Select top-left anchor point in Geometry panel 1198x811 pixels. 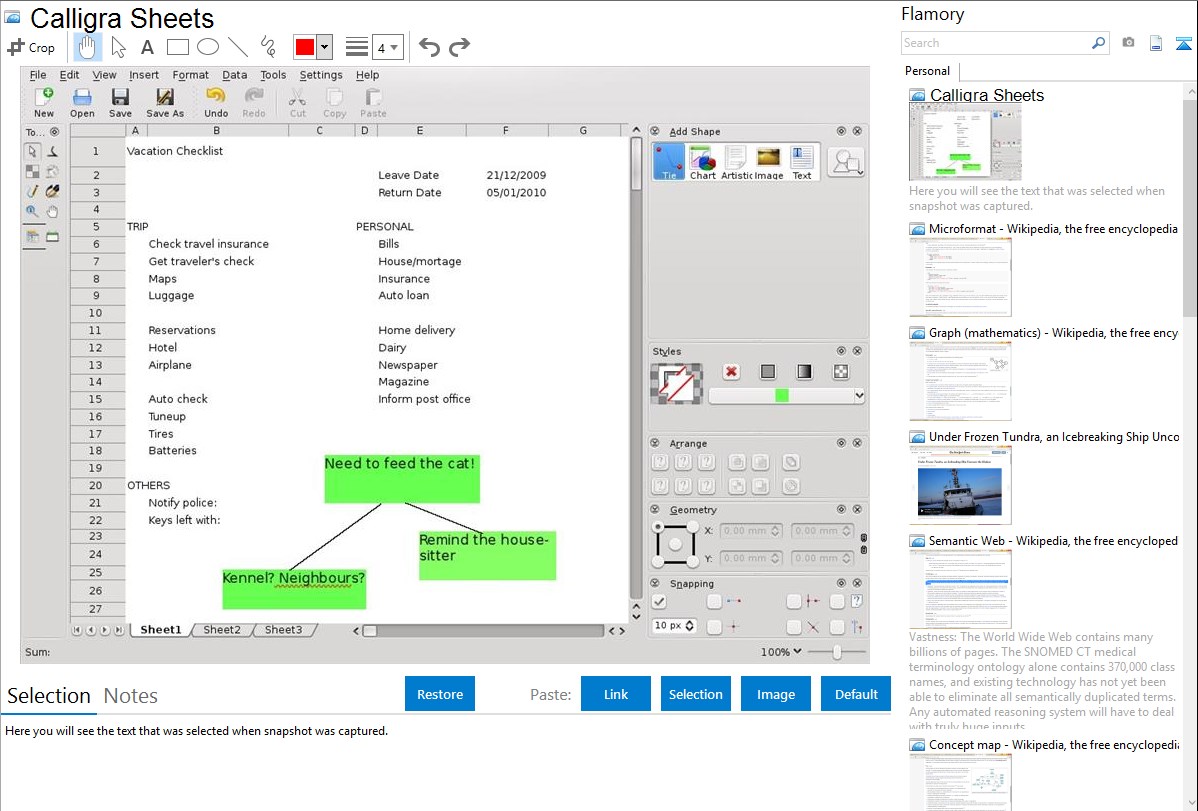[x=657, y=526]
